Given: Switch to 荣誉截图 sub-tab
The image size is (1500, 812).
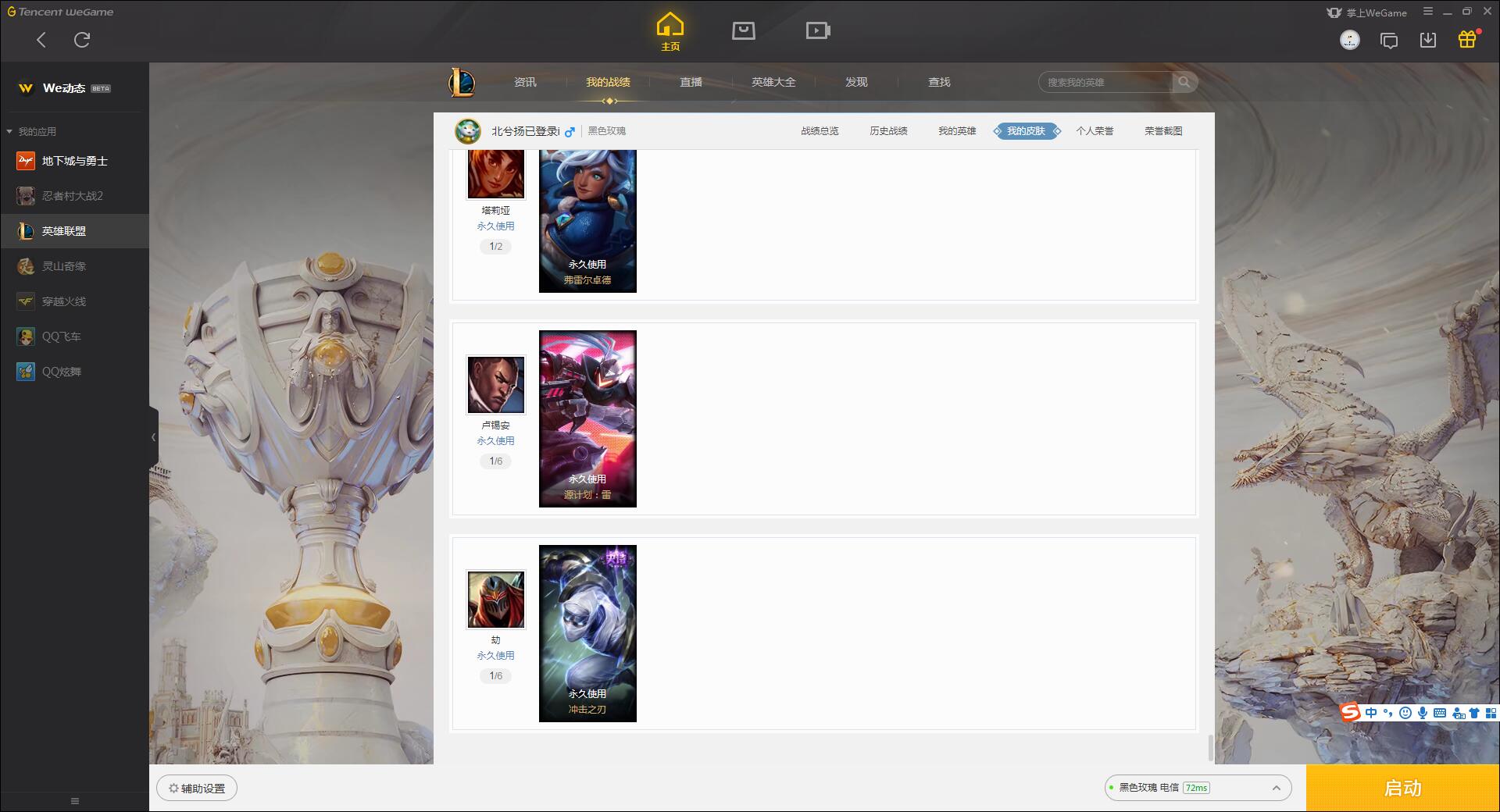Looking at the screenshot, I should click(1163, 131).
